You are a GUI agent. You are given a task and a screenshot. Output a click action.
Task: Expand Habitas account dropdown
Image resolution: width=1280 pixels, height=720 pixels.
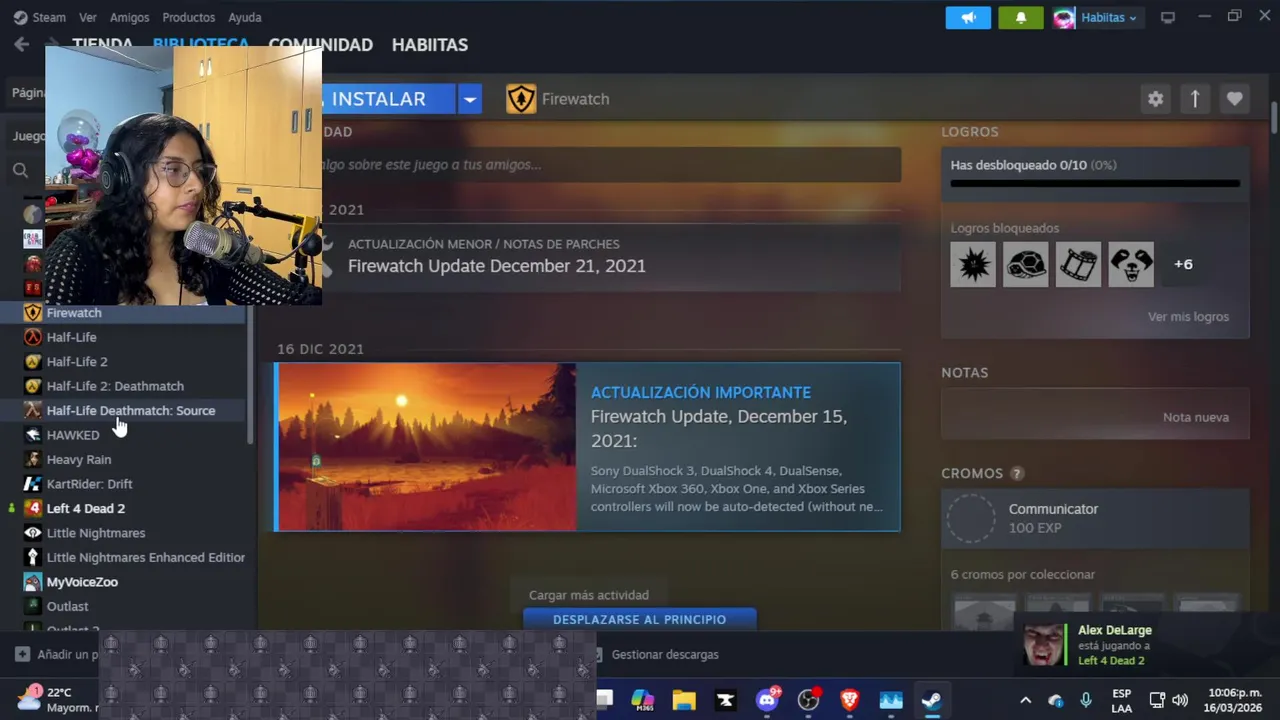coord(1132,18)
